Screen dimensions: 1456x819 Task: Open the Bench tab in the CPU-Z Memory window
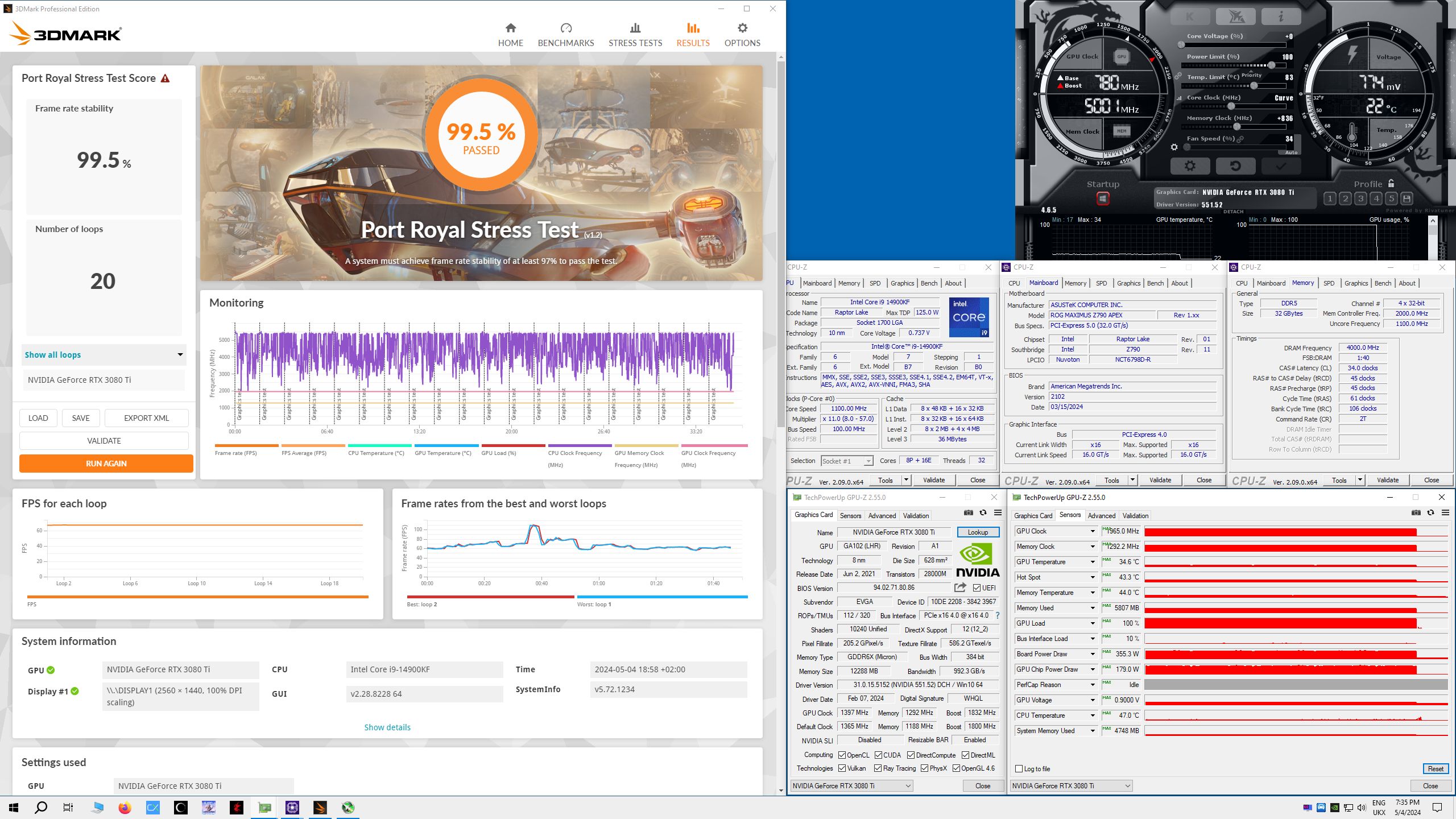1383,283
